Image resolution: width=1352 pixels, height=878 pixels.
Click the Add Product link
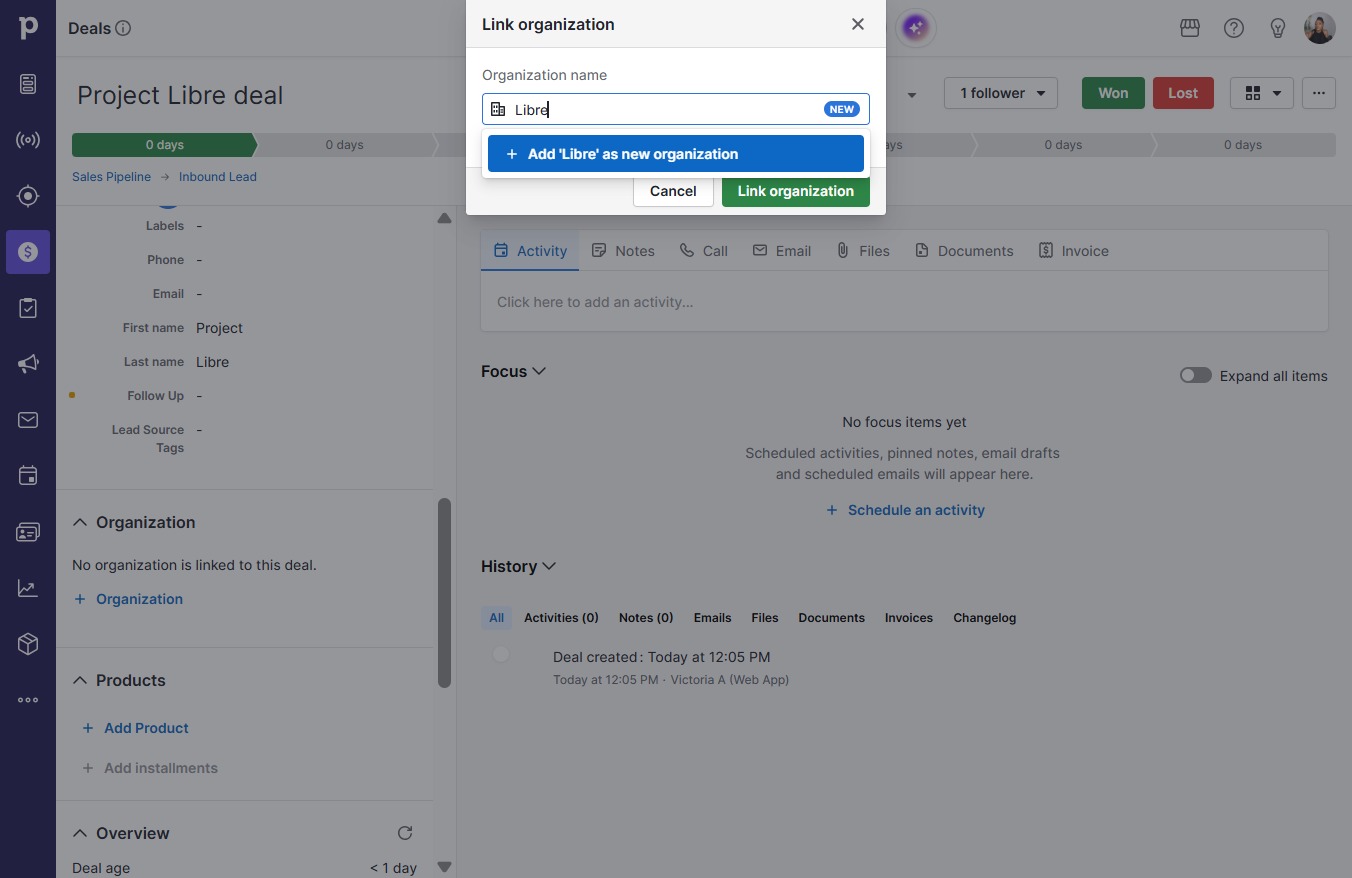[x=136, y=728]
